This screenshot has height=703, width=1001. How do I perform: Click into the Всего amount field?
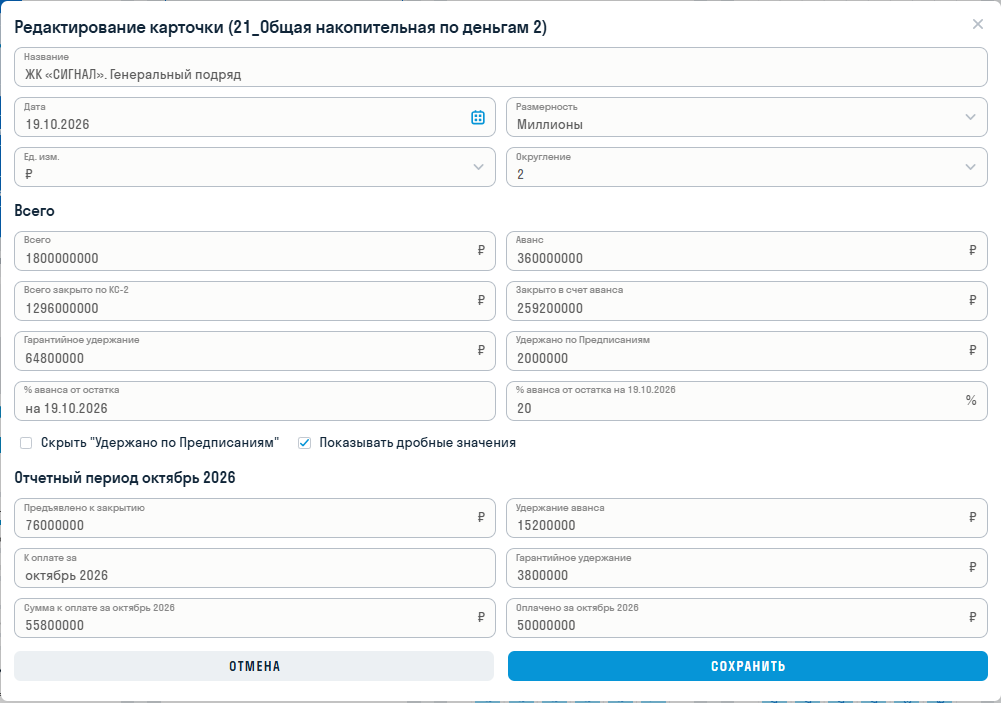[x=255, y=251]
